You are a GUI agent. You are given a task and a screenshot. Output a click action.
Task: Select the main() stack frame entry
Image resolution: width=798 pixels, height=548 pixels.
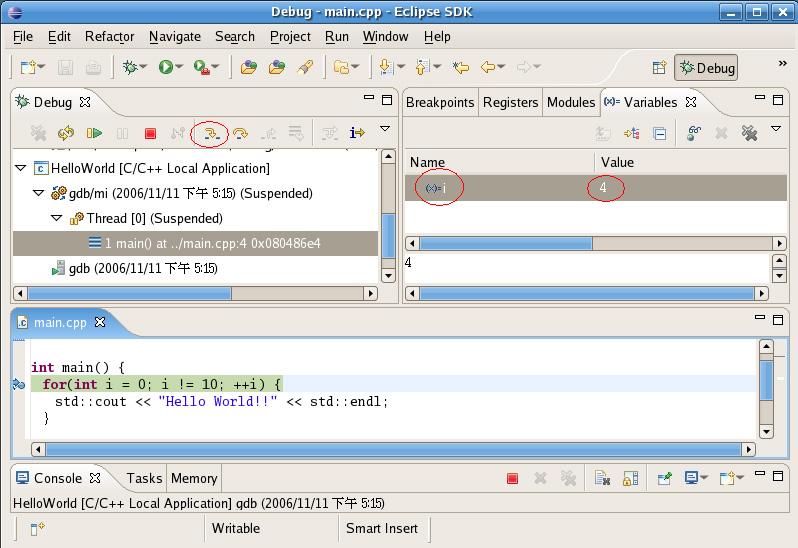(x=212, y=243)
